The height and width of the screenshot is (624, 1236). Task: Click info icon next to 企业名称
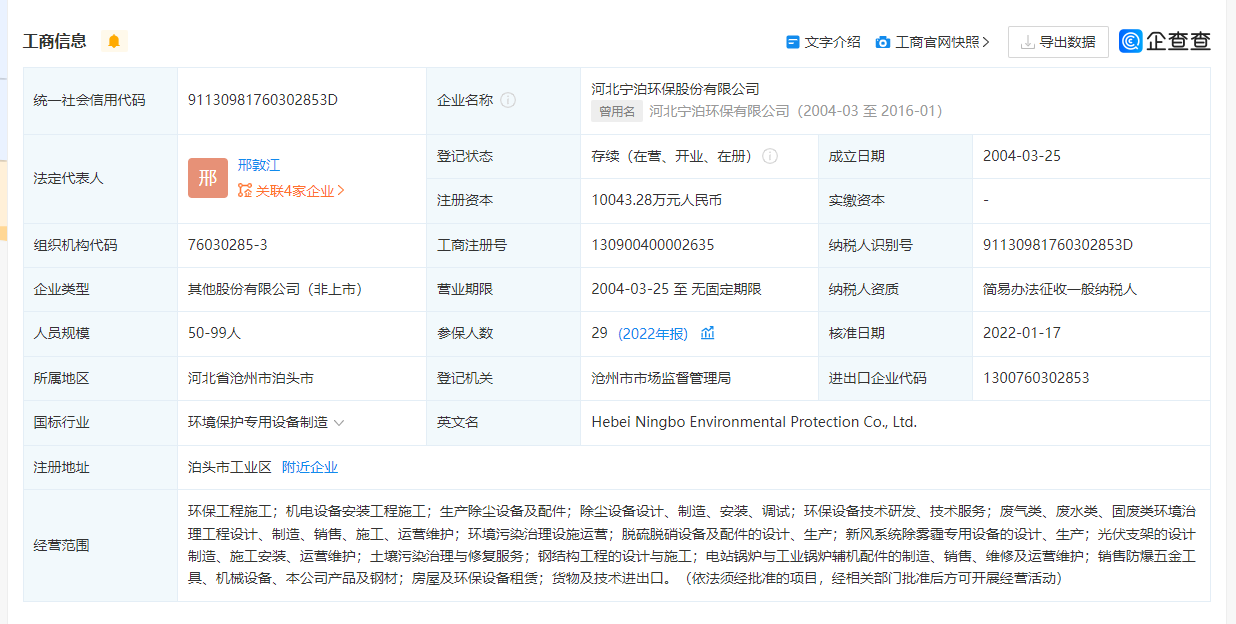(508, 100)
